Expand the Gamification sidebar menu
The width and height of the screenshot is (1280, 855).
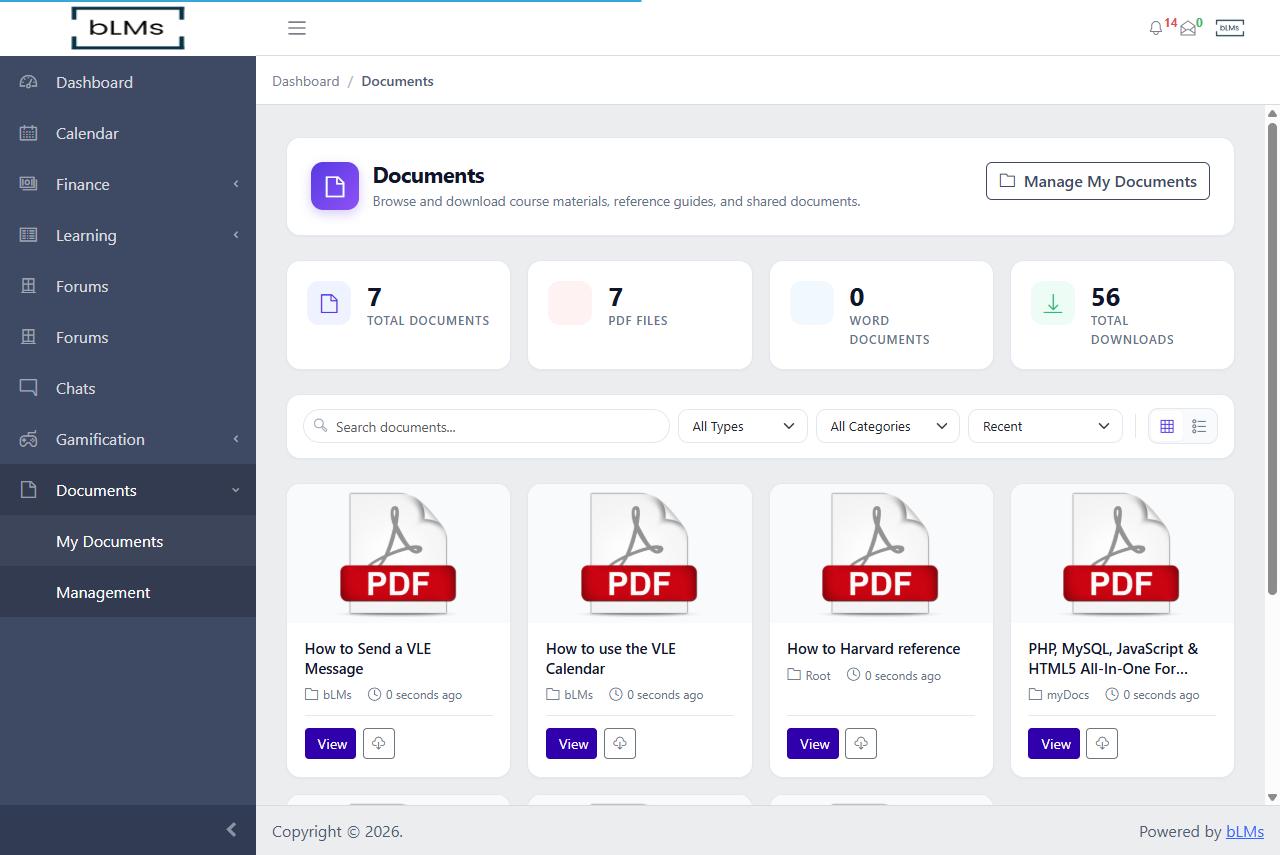pos(128,439)
